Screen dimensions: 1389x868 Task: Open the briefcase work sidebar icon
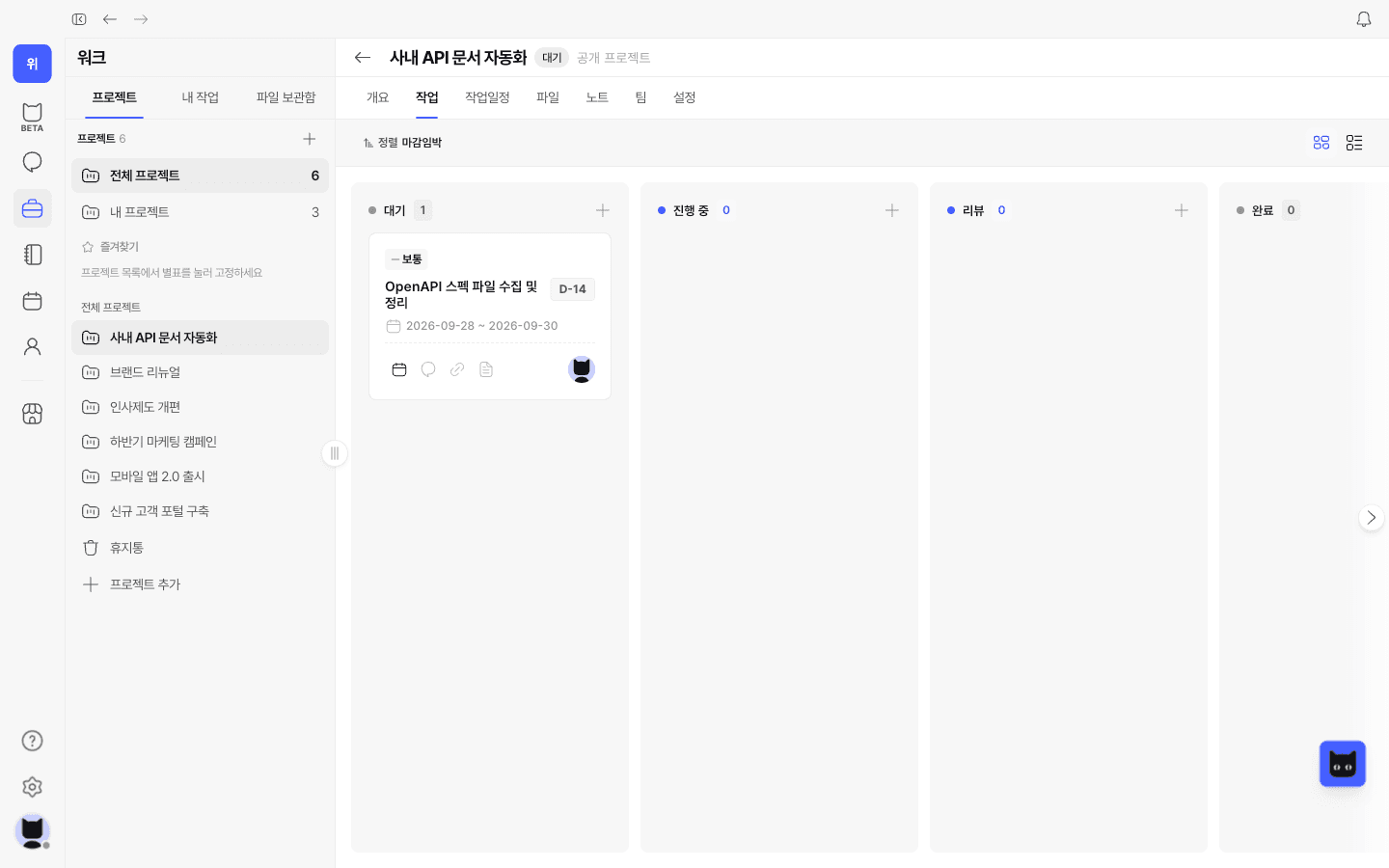pos(32,208)
